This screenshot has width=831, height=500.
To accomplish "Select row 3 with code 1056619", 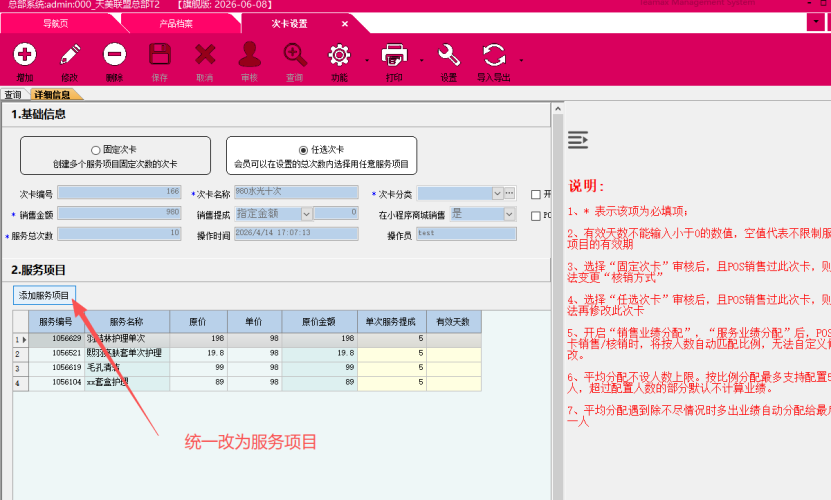I will point(247,369).
